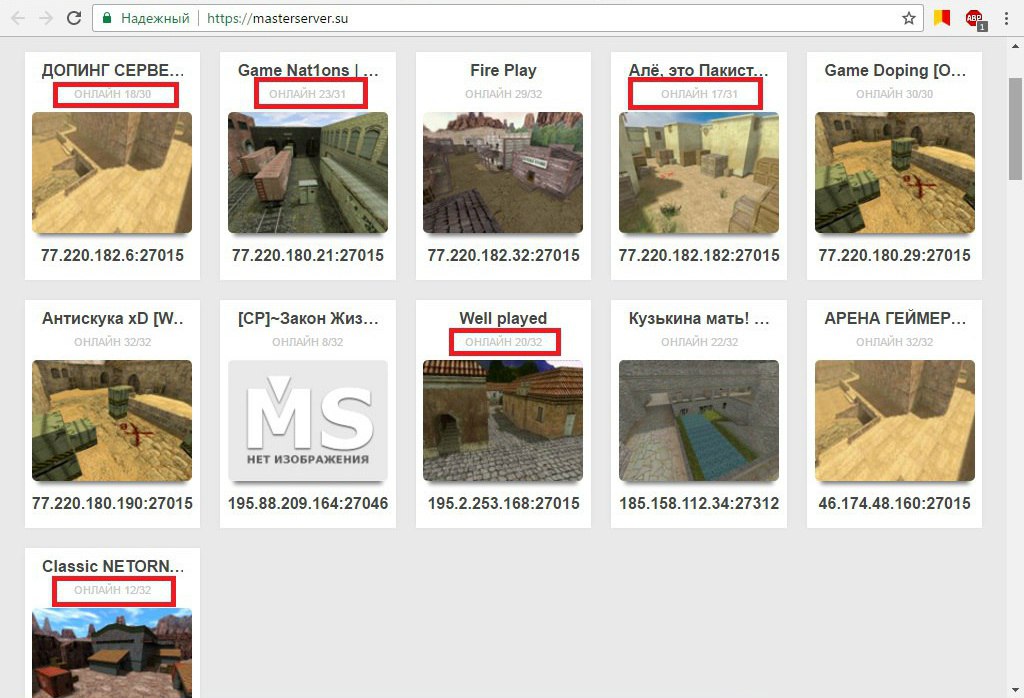This screenshot has width=1024, height=698.
Task: Open Chrome's three-dot menu
Action: 1006,18
